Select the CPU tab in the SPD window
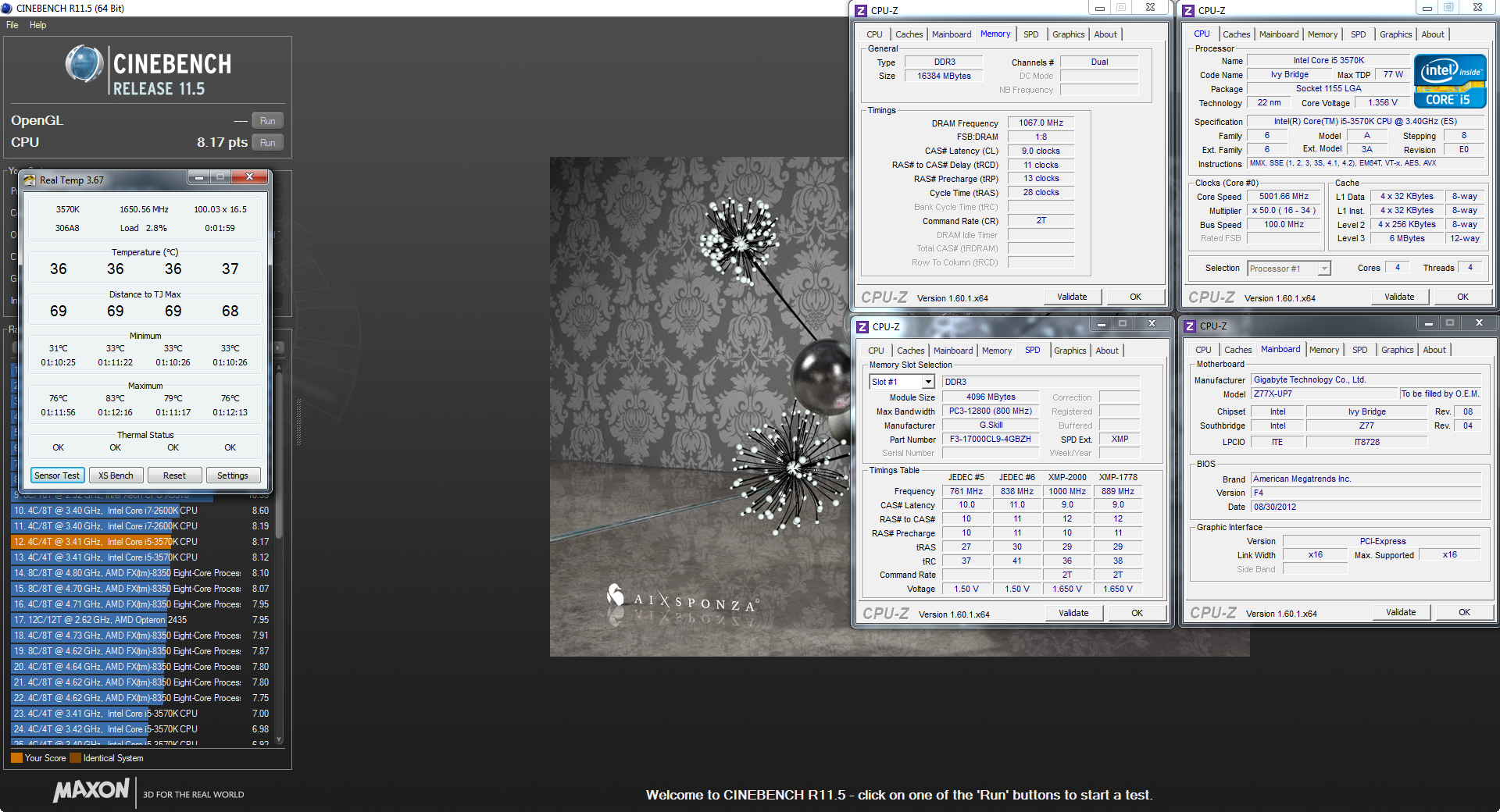The height and width of the screenshot is (812, 1500). point(876,351)
